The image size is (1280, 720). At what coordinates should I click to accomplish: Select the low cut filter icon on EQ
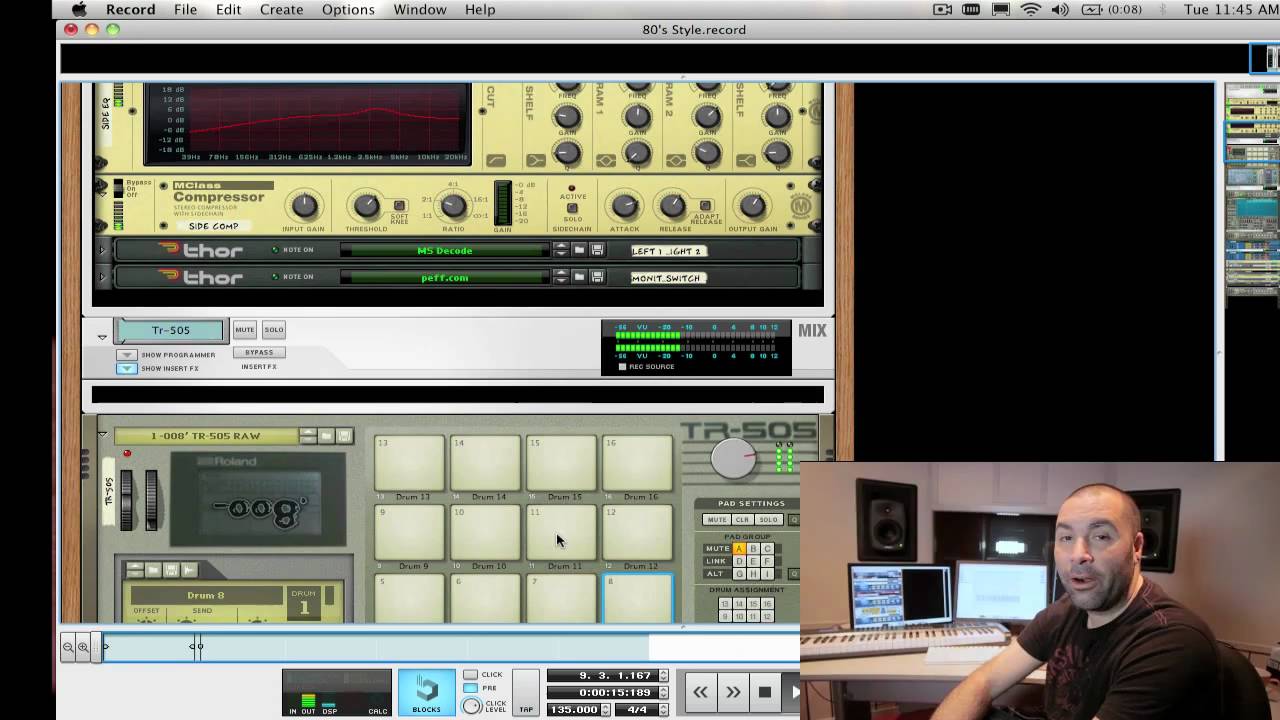point(496,160)
